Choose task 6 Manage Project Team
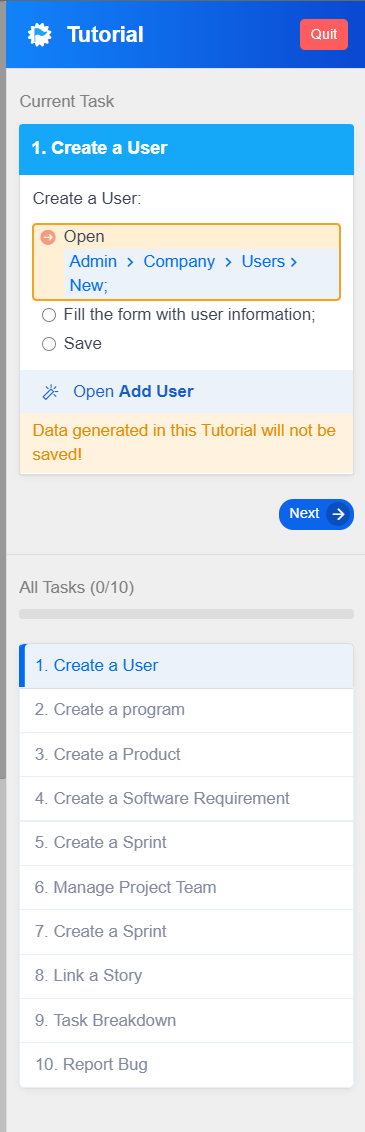This screenshot has height=1132, width=365. pyautogui.click(x=186, y=888)
